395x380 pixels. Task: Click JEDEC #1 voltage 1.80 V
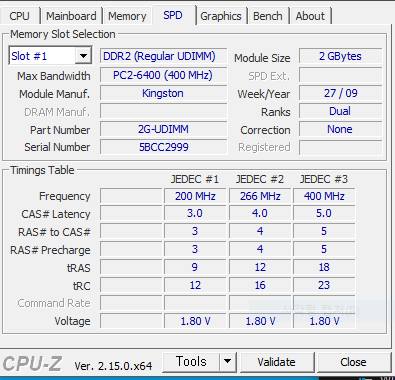(x=195, y=321)
